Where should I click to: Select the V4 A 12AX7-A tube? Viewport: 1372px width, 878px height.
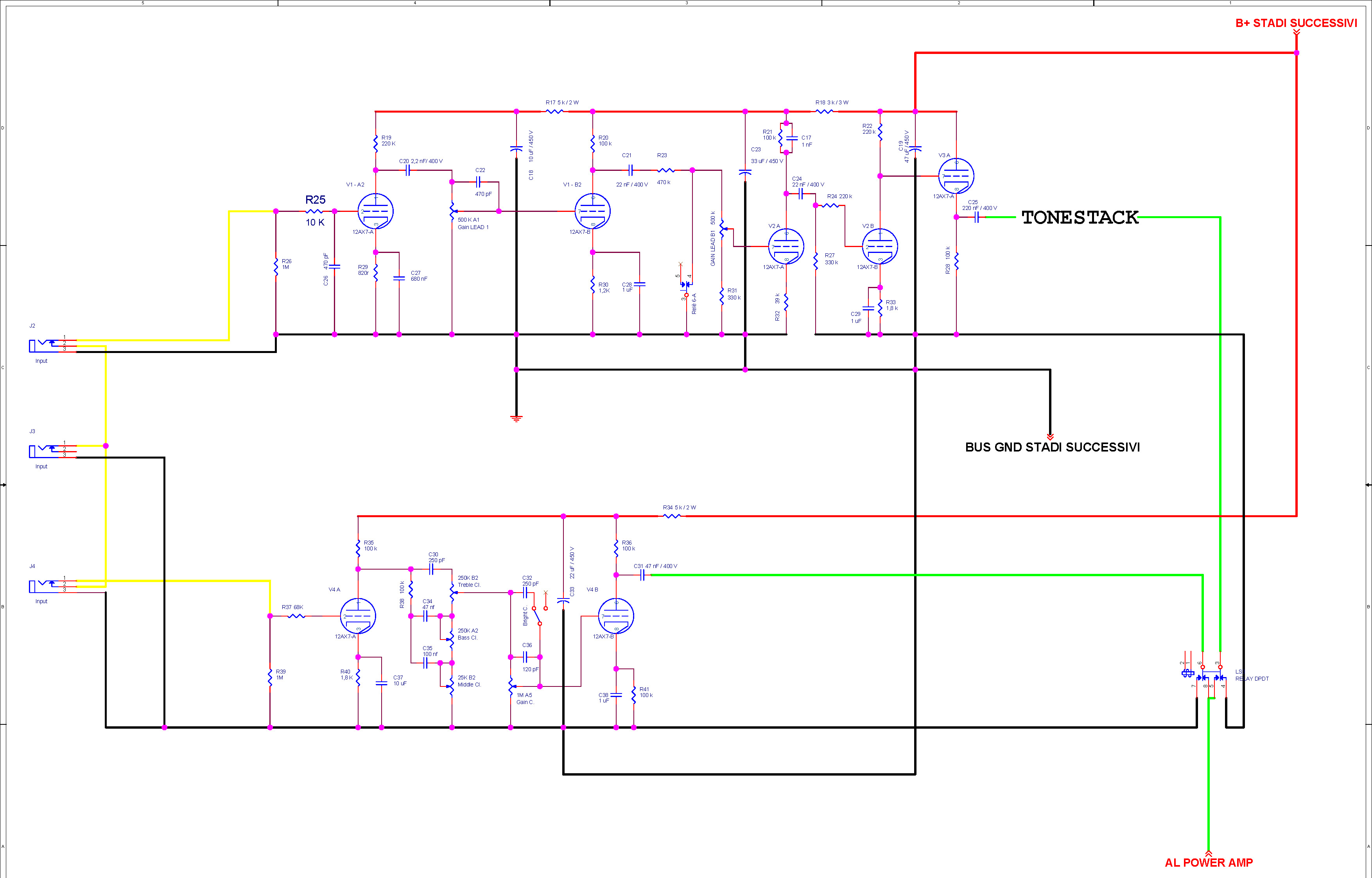click(x=358, y=616)
